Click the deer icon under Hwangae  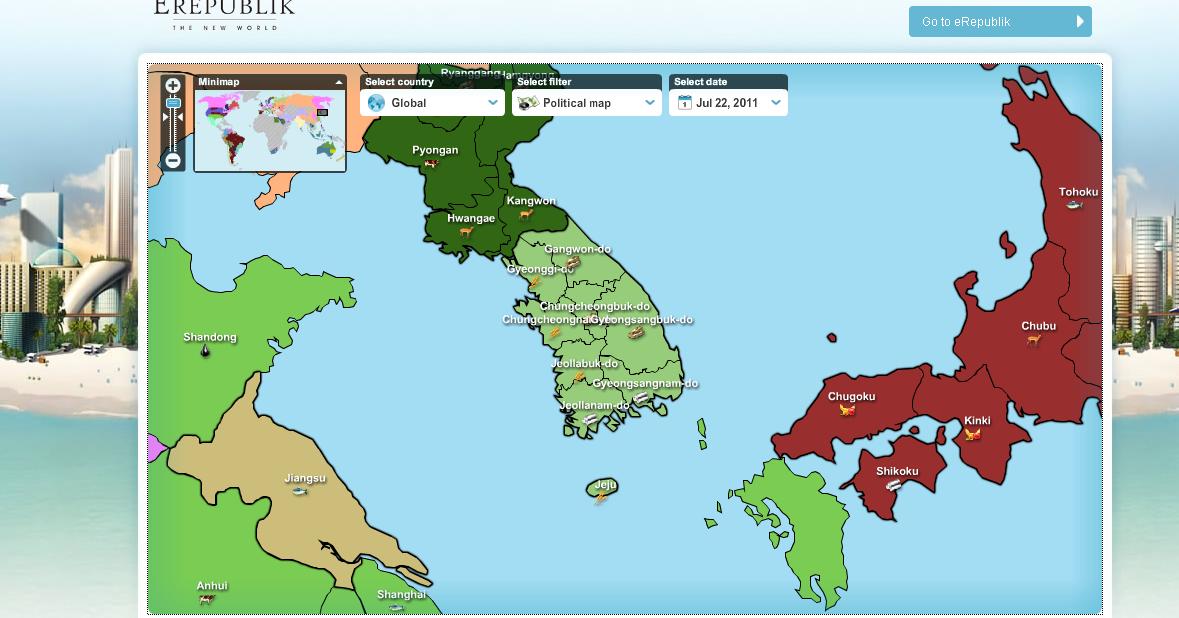[x=466, y=232]
